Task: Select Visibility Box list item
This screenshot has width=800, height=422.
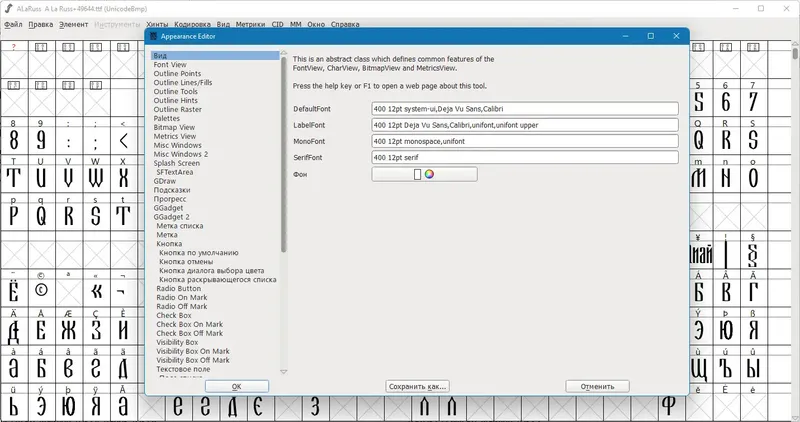Action: [177, 342]
